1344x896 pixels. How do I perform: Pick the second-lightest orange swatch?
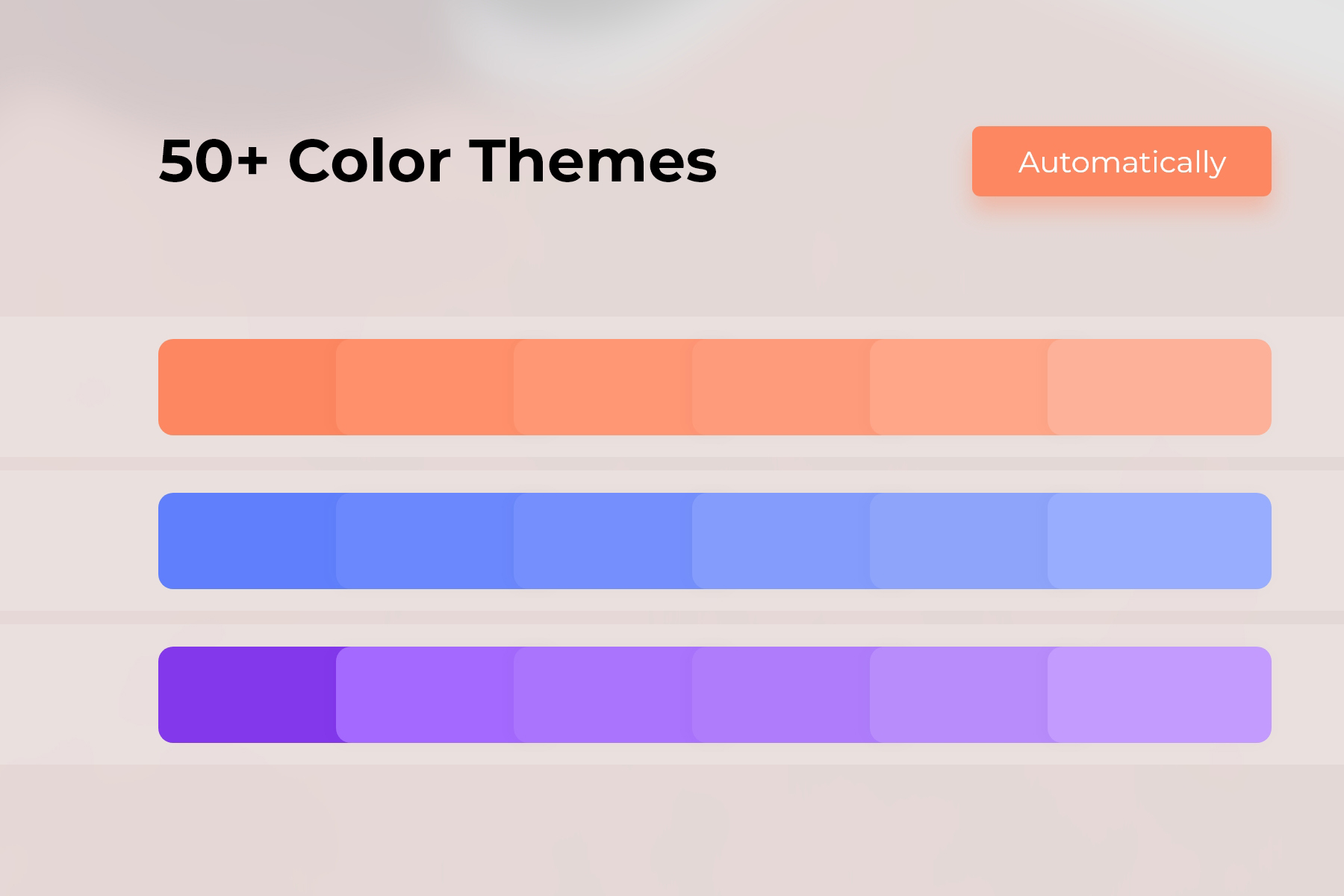tap(958, 387)
